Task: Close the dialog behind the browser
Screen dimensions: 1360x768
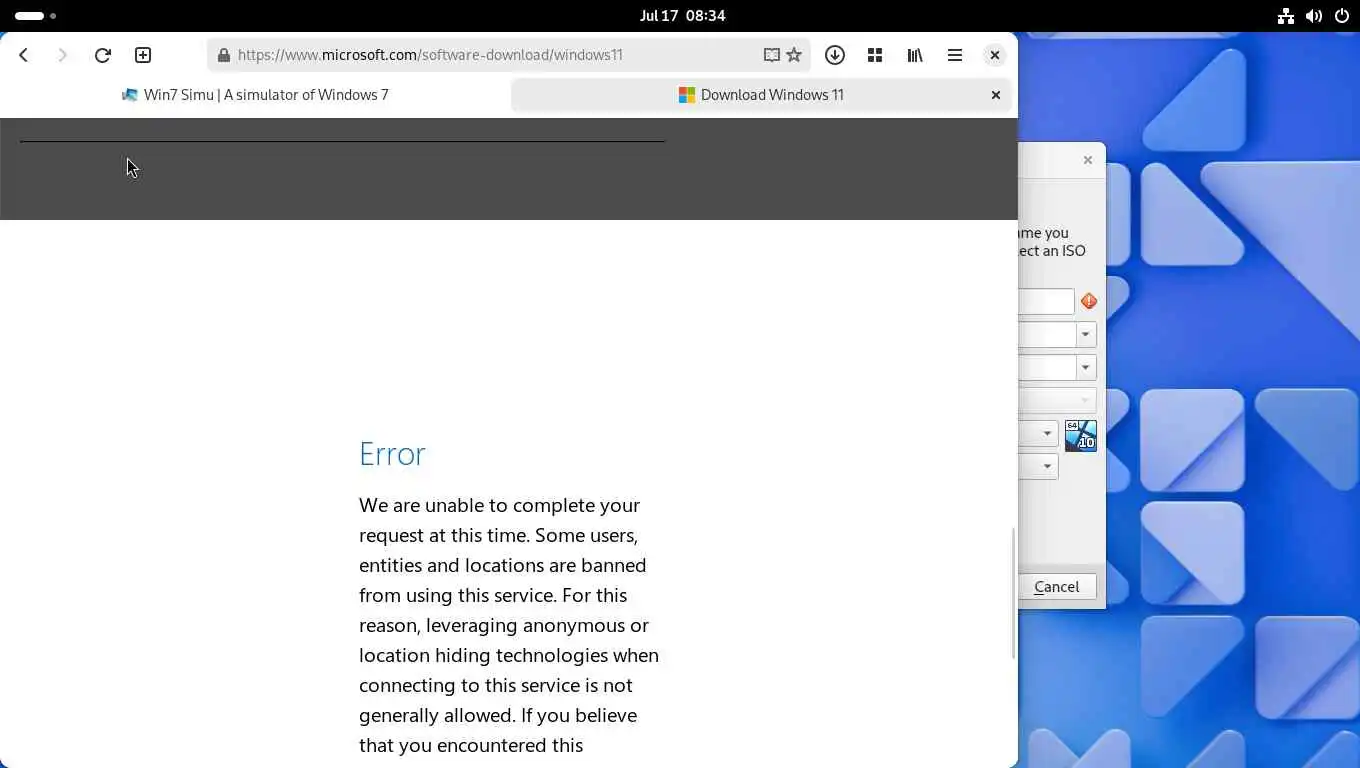Action: 1088,160
